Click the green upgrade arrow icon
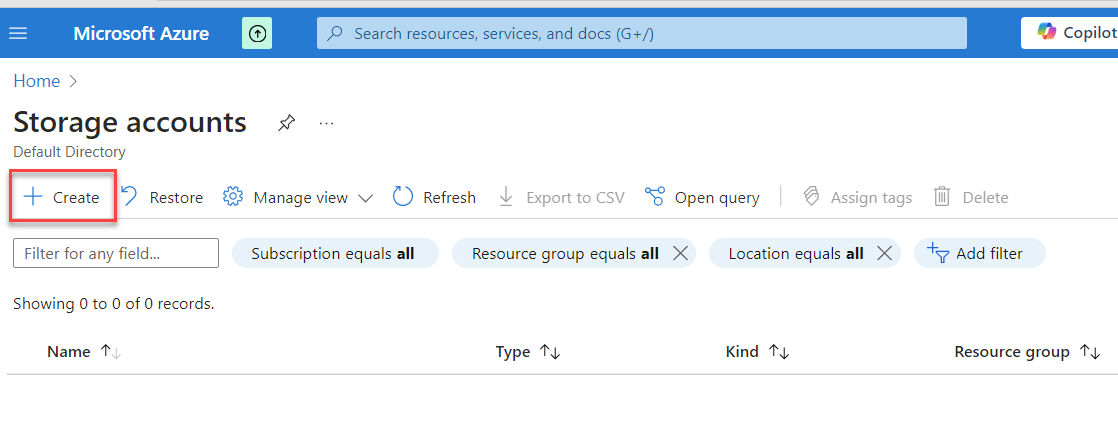Image resolution: width=1118 pixels, height=445 pixels. click(x=257, y=34)
